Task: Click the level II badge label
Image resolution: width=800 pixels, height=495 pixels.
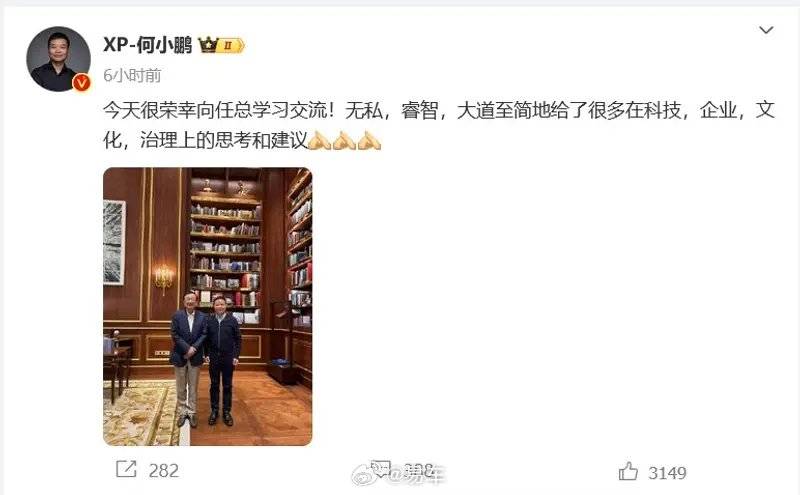Action: pos(231,46)
